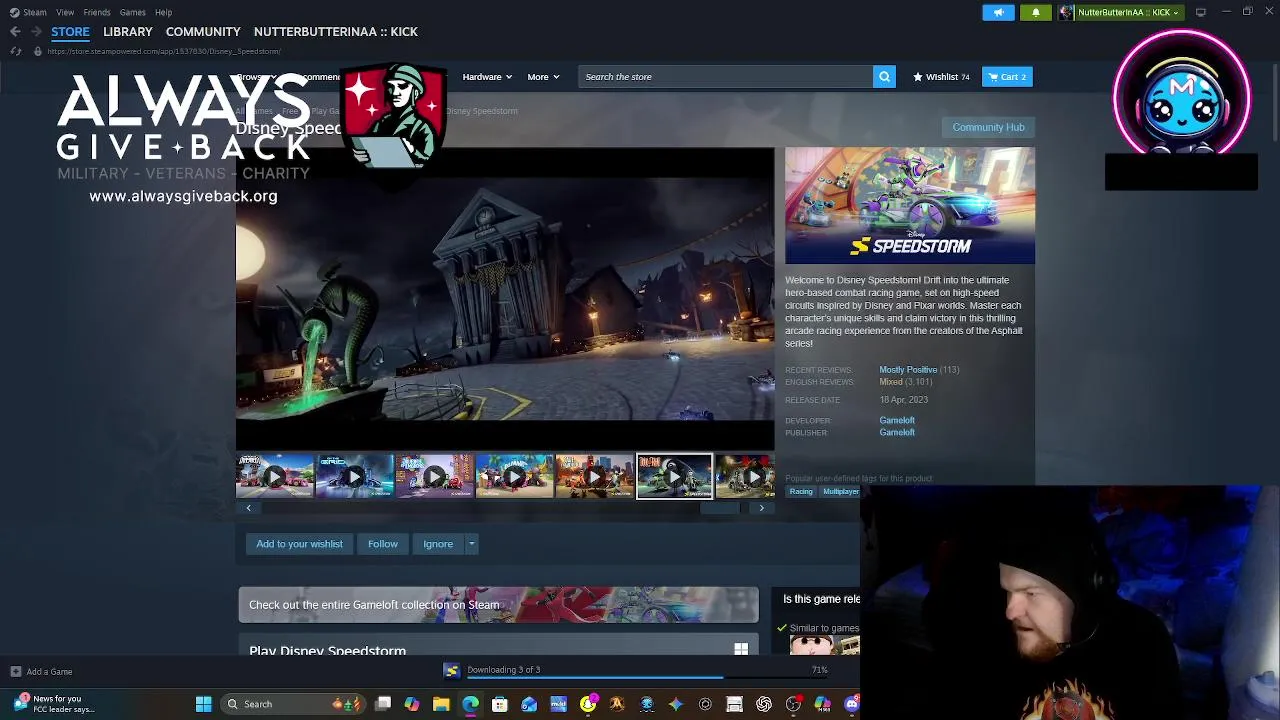Expand the Ignore button dropdown arrow
The image size is (1280, 720).
pyautogui.click(x=471, y=544)
